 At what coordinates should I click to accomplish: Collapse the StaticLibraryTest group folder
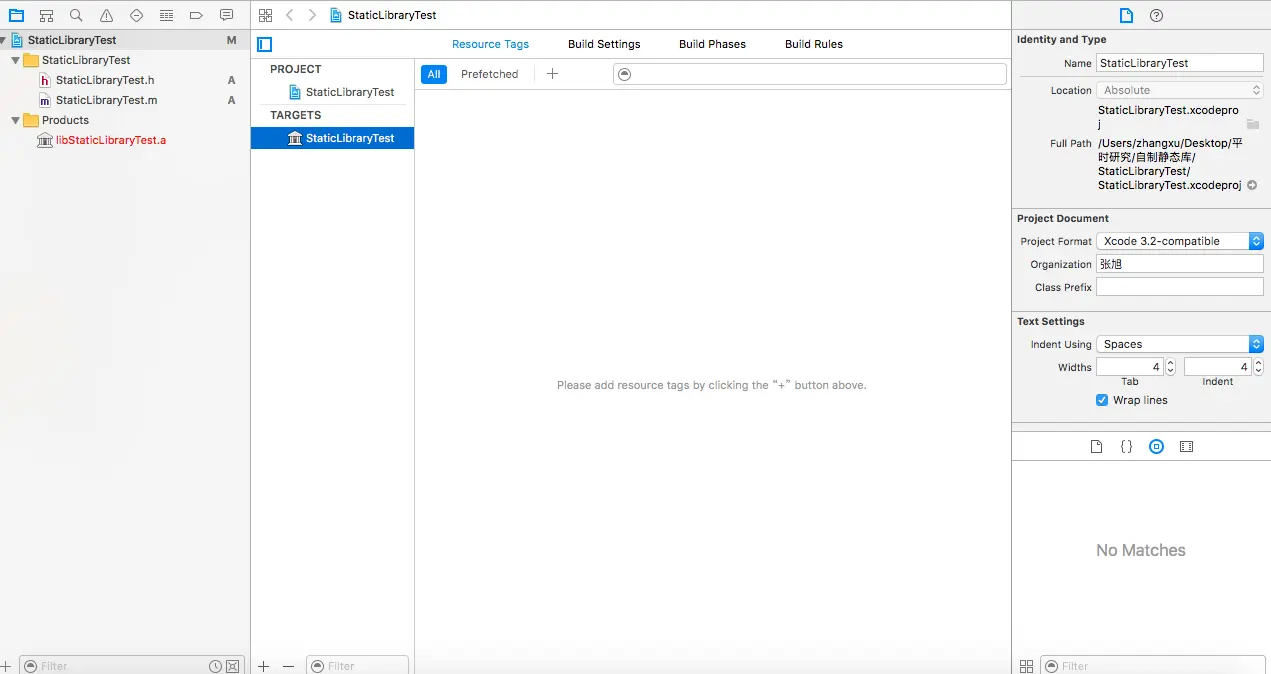point(15,60)
